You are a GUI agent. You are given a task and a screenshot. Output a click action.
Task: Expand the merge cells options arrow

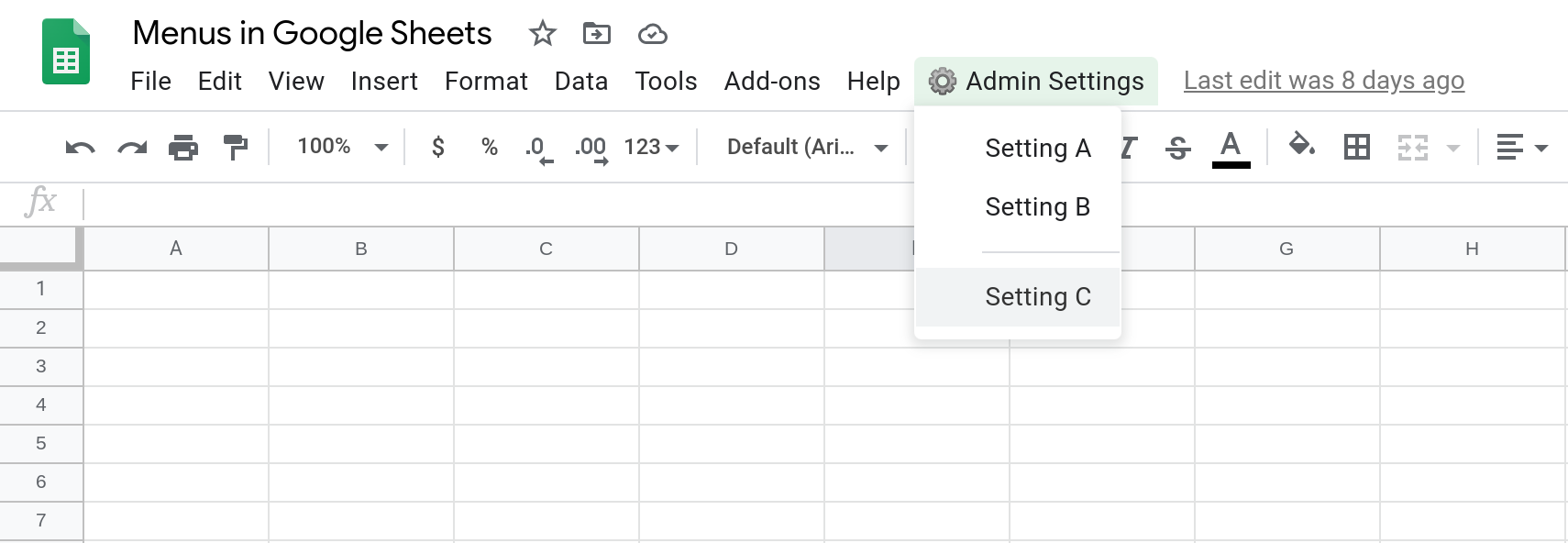click(1453, 148)
